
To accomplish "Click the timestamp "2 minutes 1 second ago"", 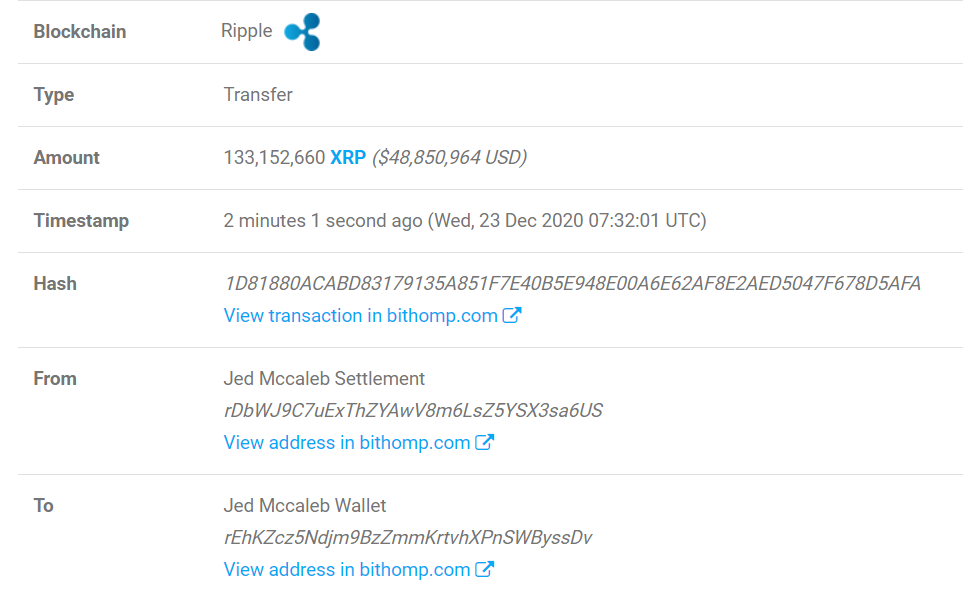I will [x=323, y=221].
